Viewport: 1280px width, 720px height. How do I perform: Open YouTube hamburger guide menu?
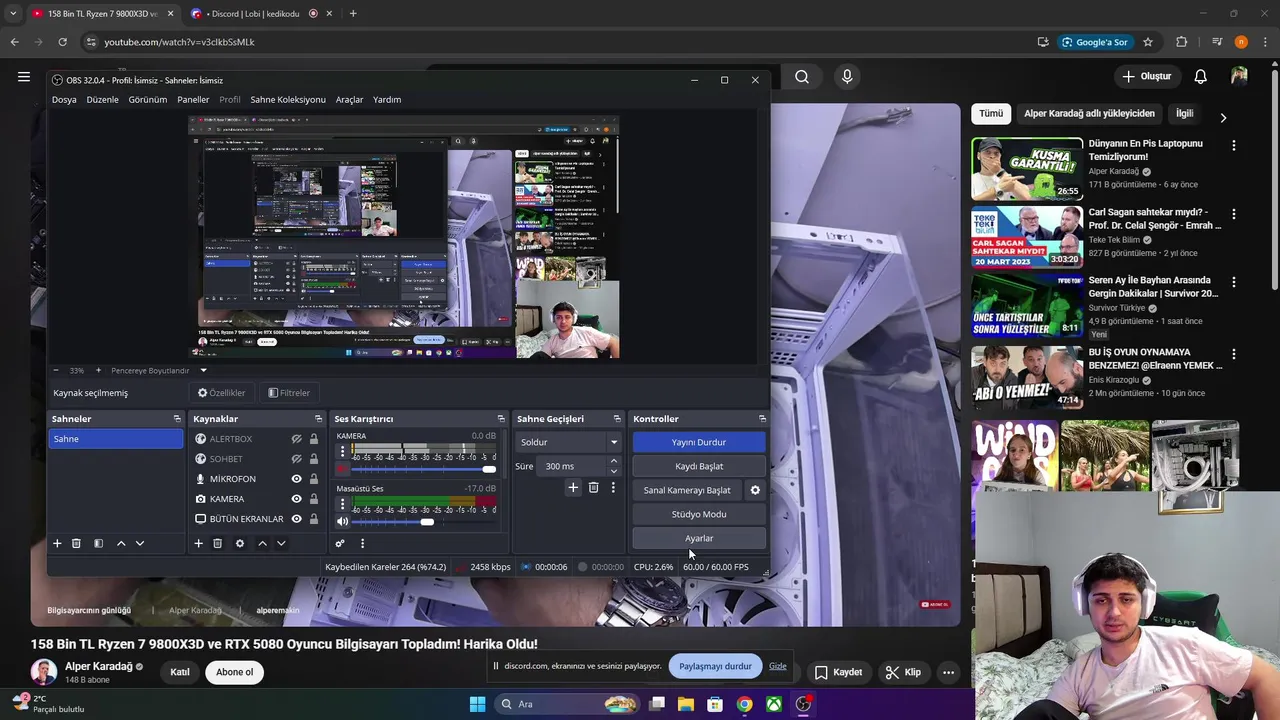click(24, 76)
